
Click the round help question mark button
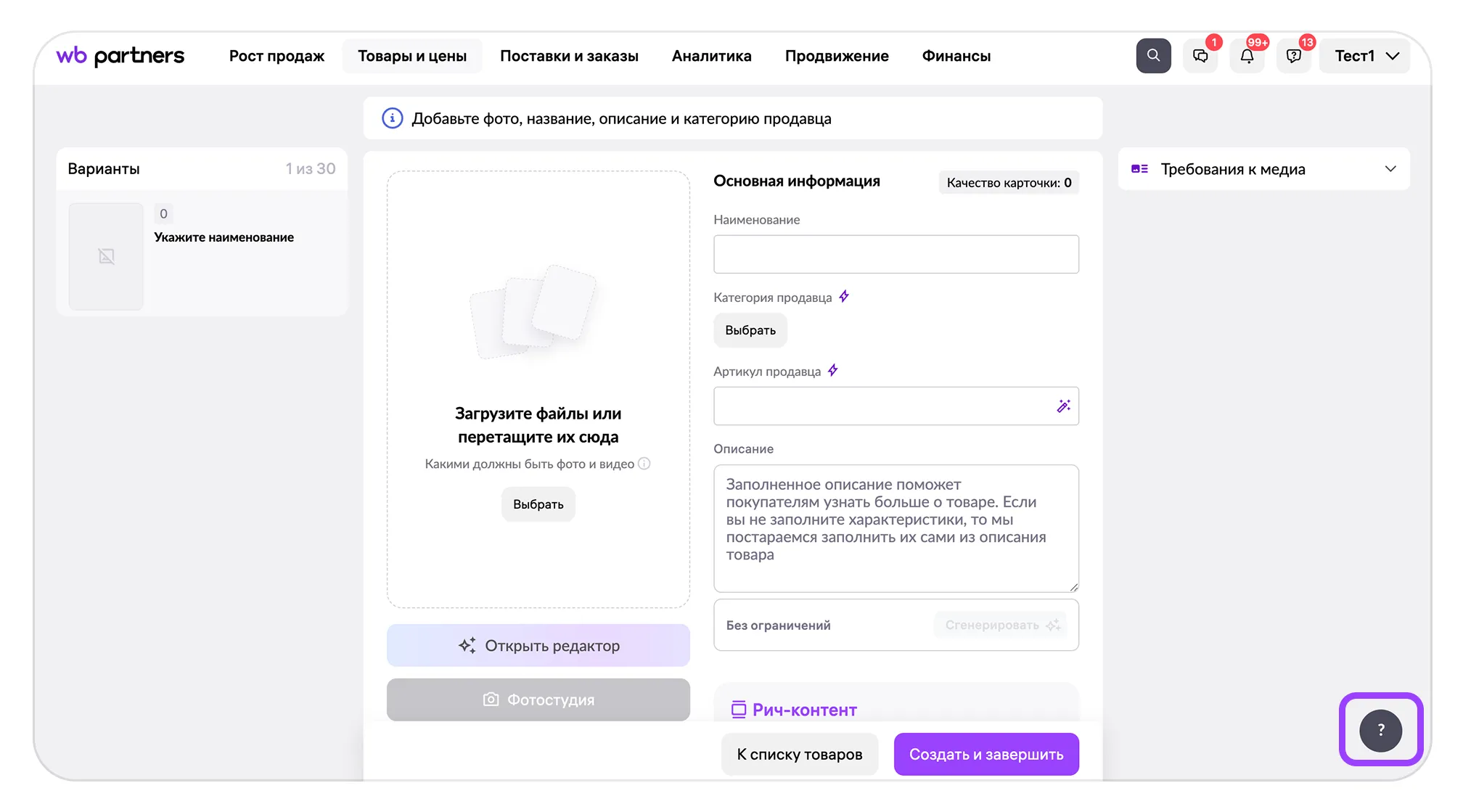pyautogui.click(x=1380, y=730)
